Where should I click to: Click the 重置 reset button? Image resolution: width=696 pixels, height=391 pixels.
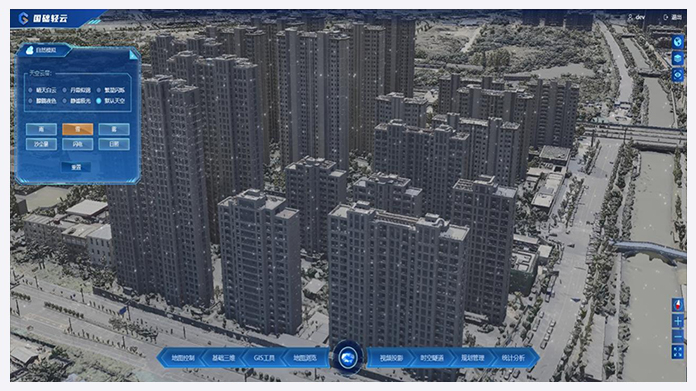tap(76, 167)
